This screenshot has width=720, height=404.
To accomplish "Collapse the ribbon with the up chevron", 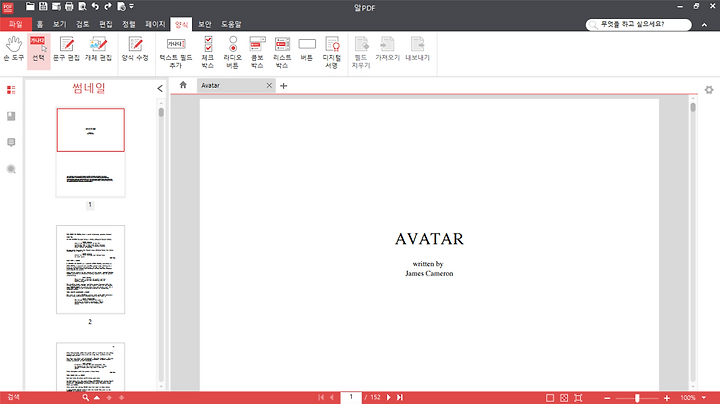I will point(704,25).
